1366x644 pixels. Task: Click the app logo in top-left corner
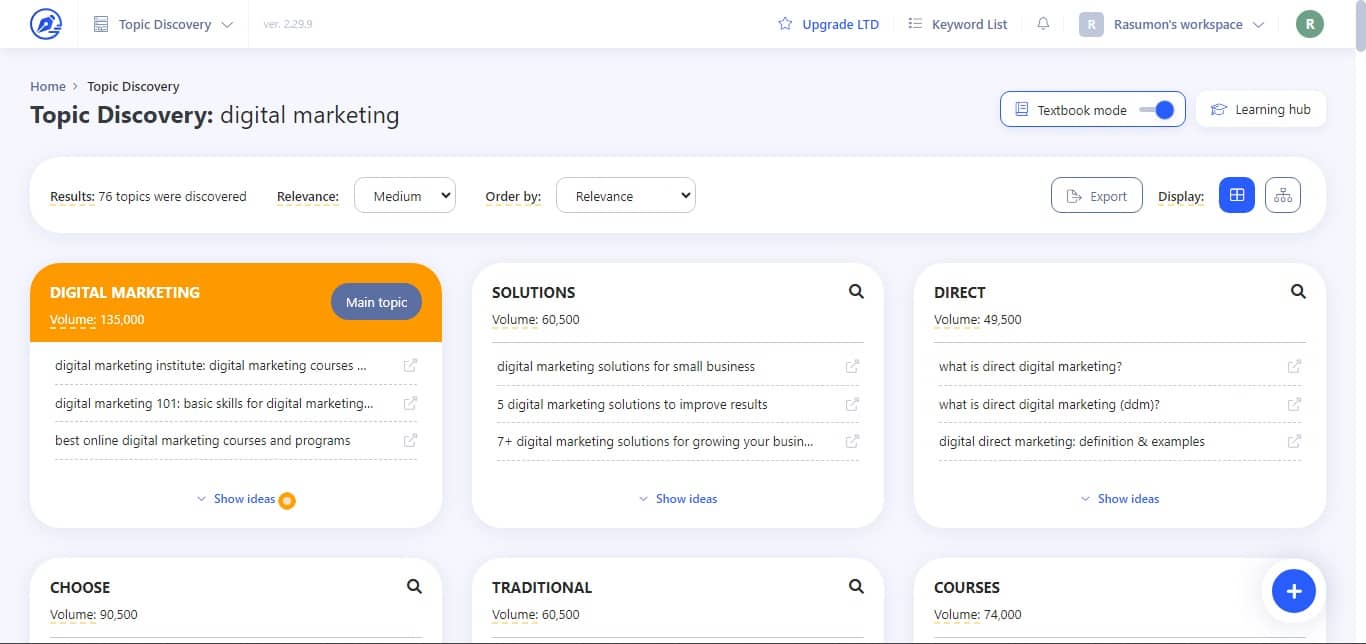tap(45, 24)
